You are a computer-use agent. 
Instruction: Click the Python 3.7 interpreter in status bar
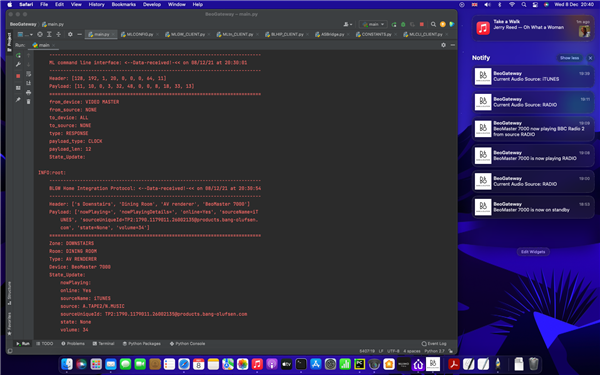434,351
